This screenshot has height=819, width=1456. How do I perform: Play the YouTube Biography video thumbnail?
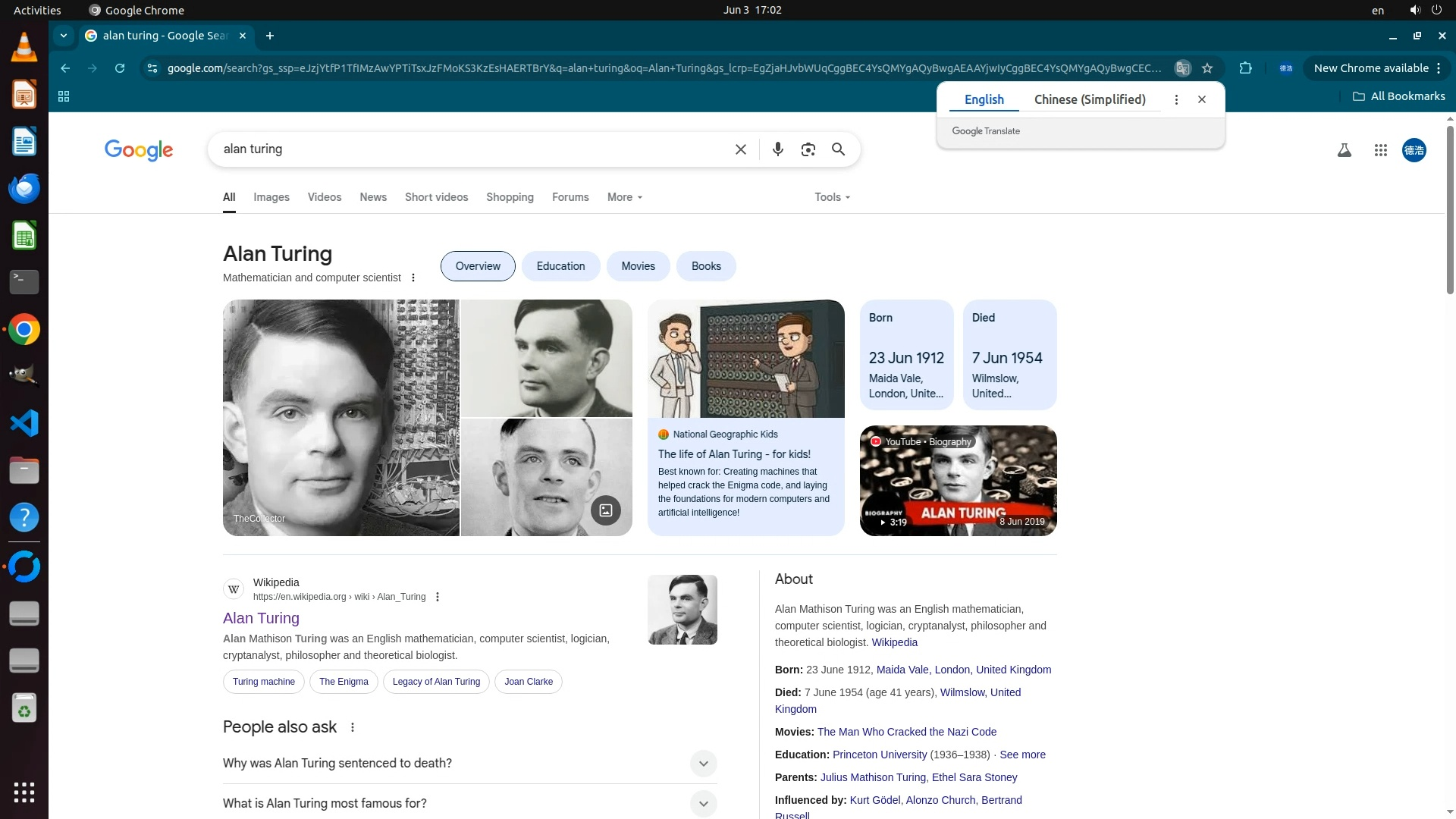point(958,481)
